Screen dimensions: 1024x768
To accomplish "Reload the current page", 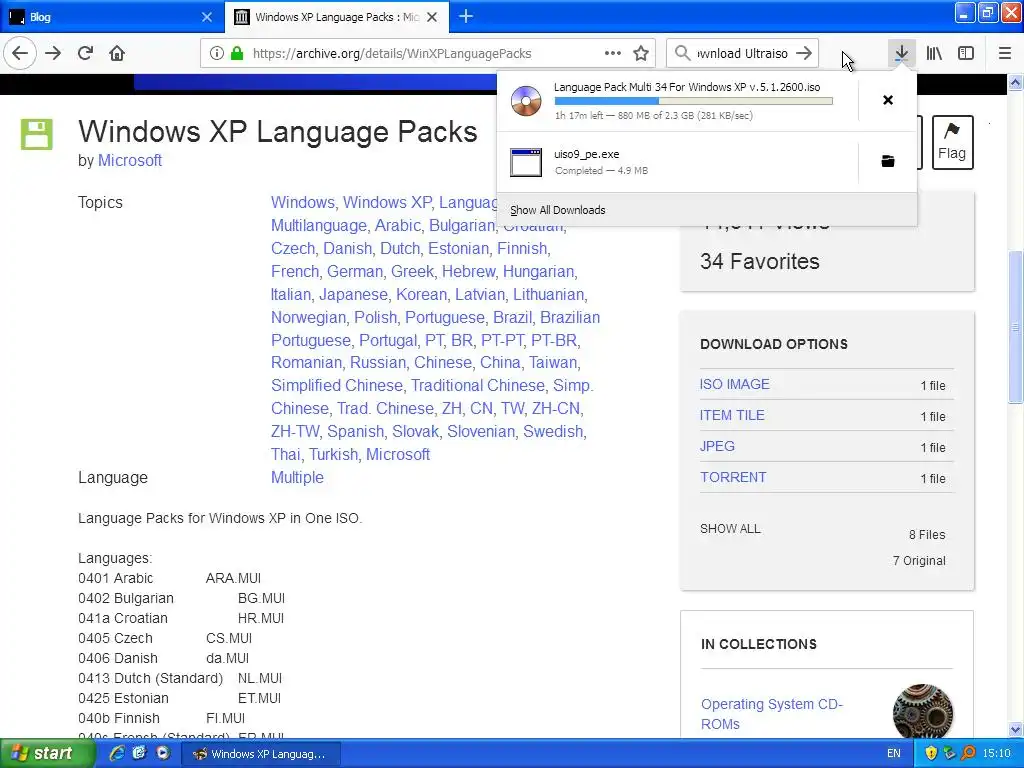I will pyautogui.click(x=85, y=53).
